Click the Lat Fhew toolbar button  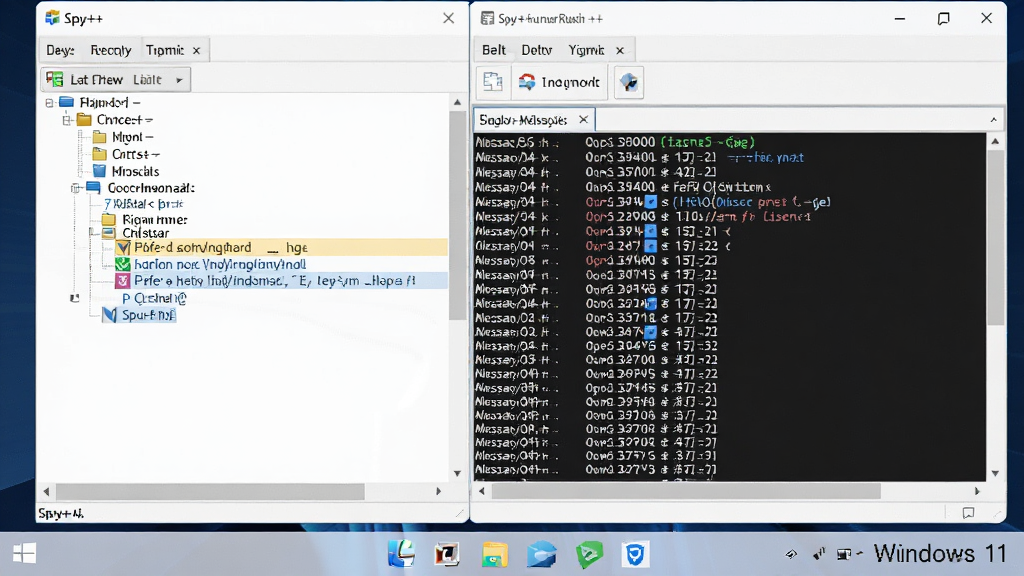(116, 80)
